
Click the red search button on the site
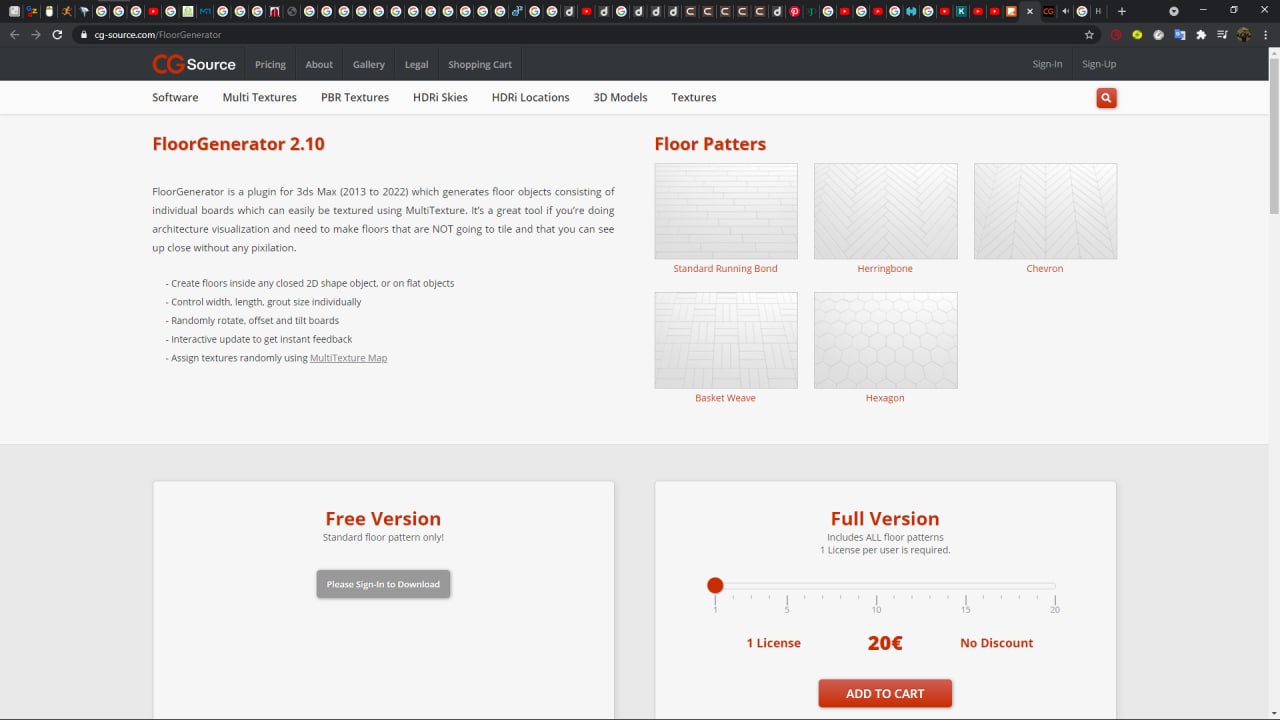[1106, 98]
